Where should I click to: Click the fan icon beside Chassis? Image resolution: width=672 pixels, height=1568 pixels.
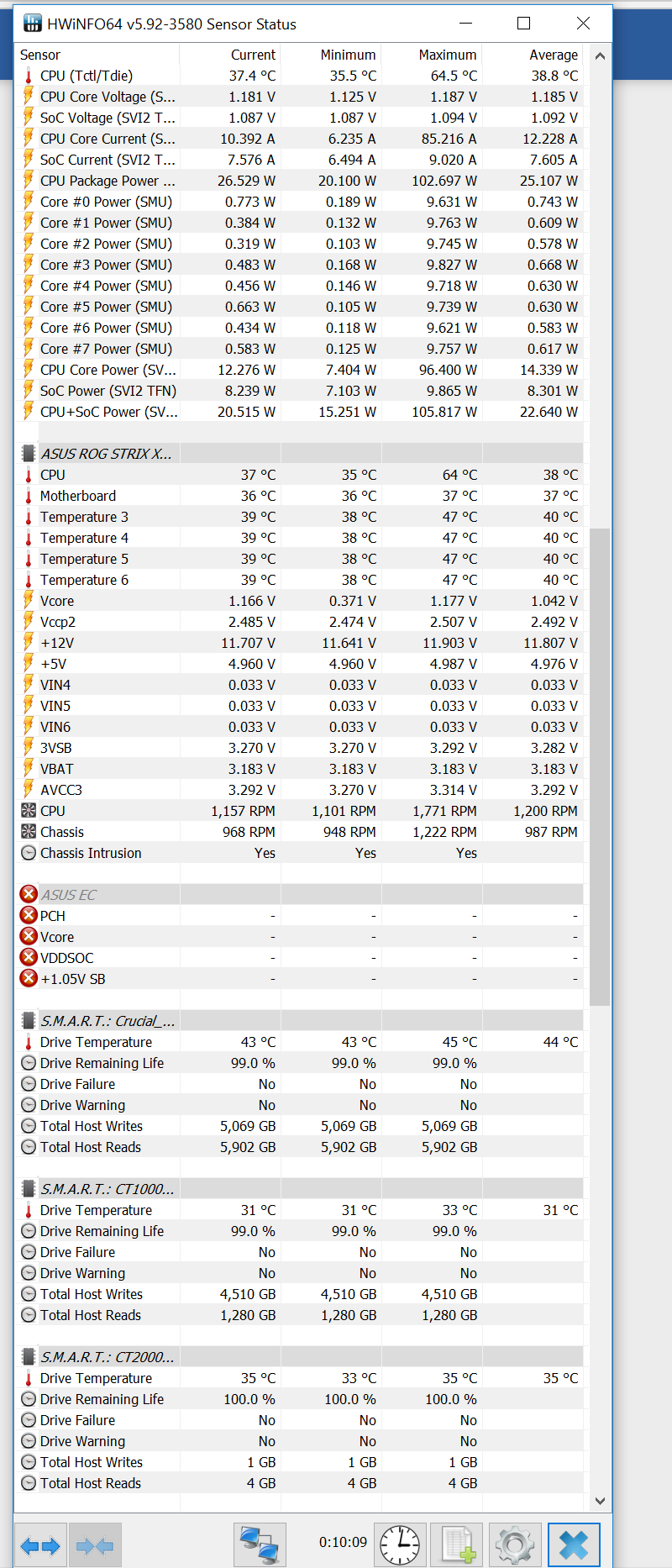(29, 832)
